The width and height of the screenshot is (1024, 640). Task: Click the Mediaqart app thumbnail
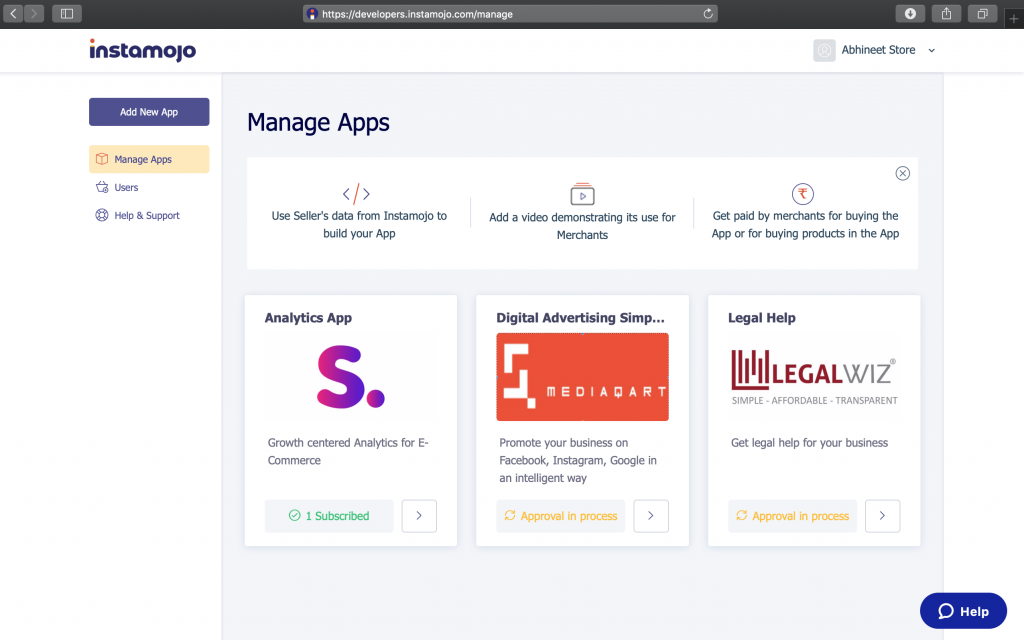click(582, 377)
